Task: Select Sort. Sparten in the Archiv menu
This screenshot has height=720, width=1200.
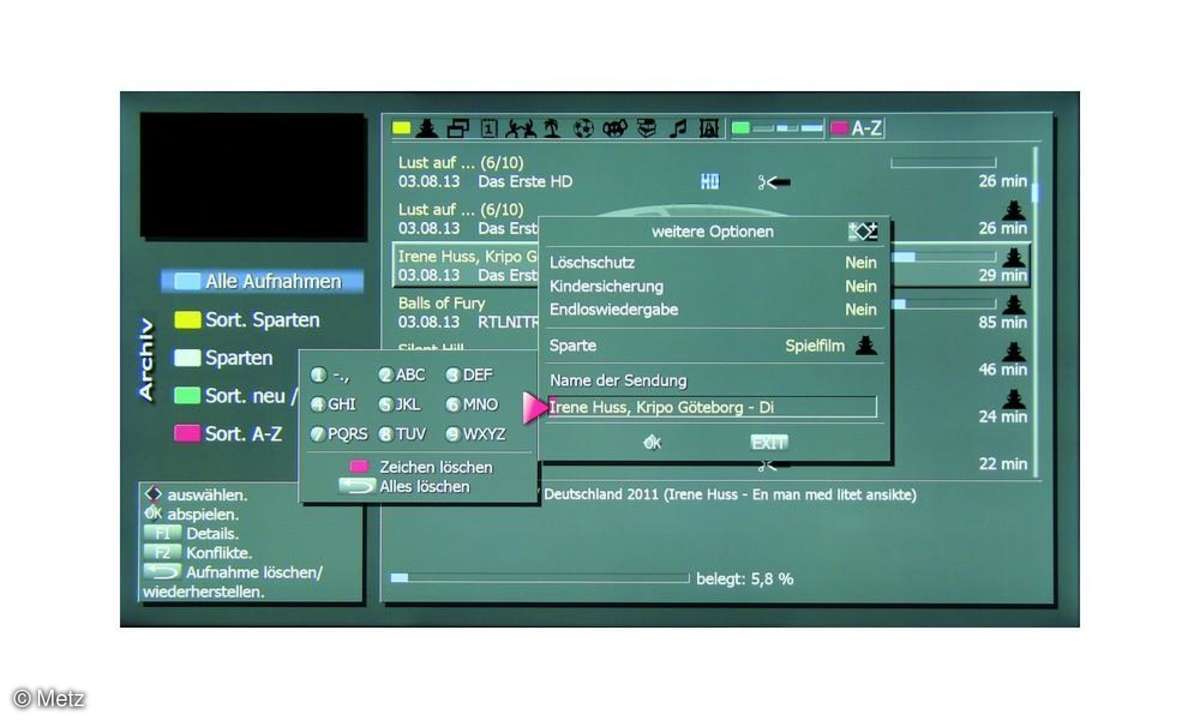Action: 247,320
